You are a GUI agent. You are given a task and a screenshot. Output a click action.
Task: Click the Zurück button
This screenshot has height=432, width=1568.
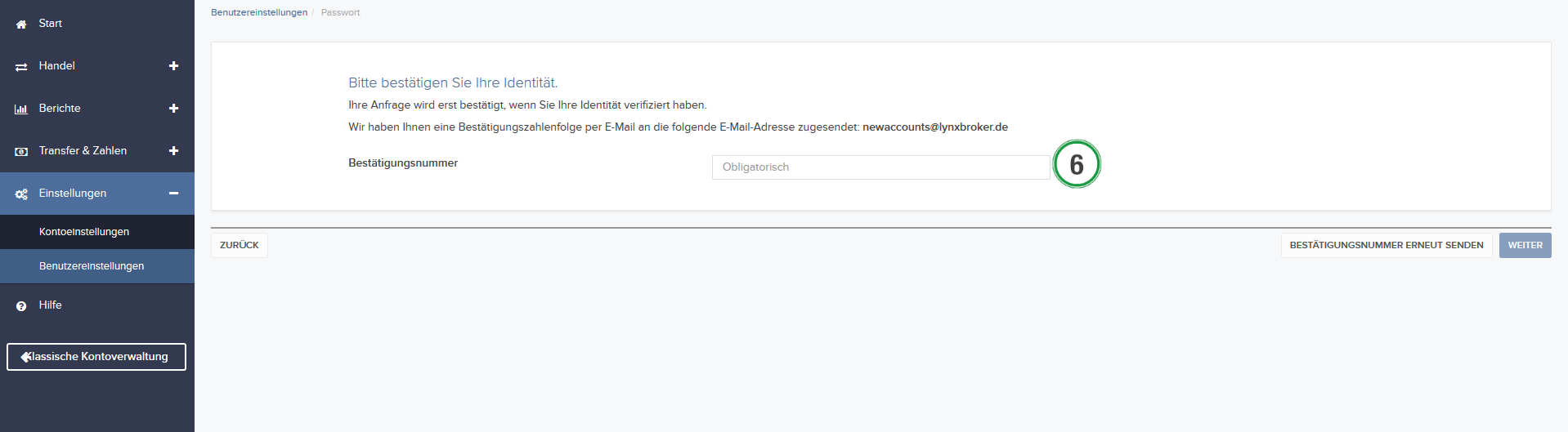240,245
